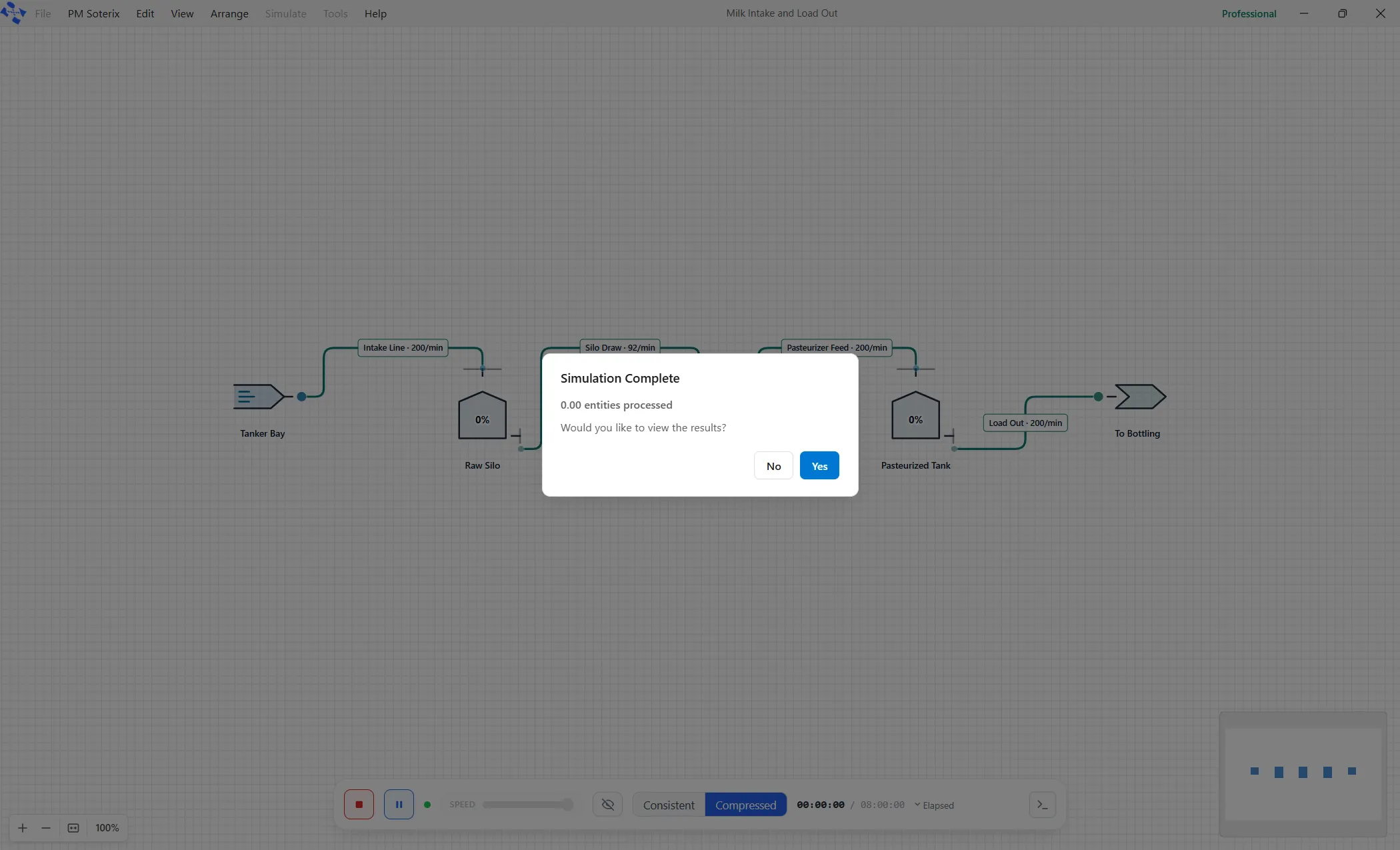Open the Edit menu
The height and width of the screenshot is (850, 1400).
[145, 13]
